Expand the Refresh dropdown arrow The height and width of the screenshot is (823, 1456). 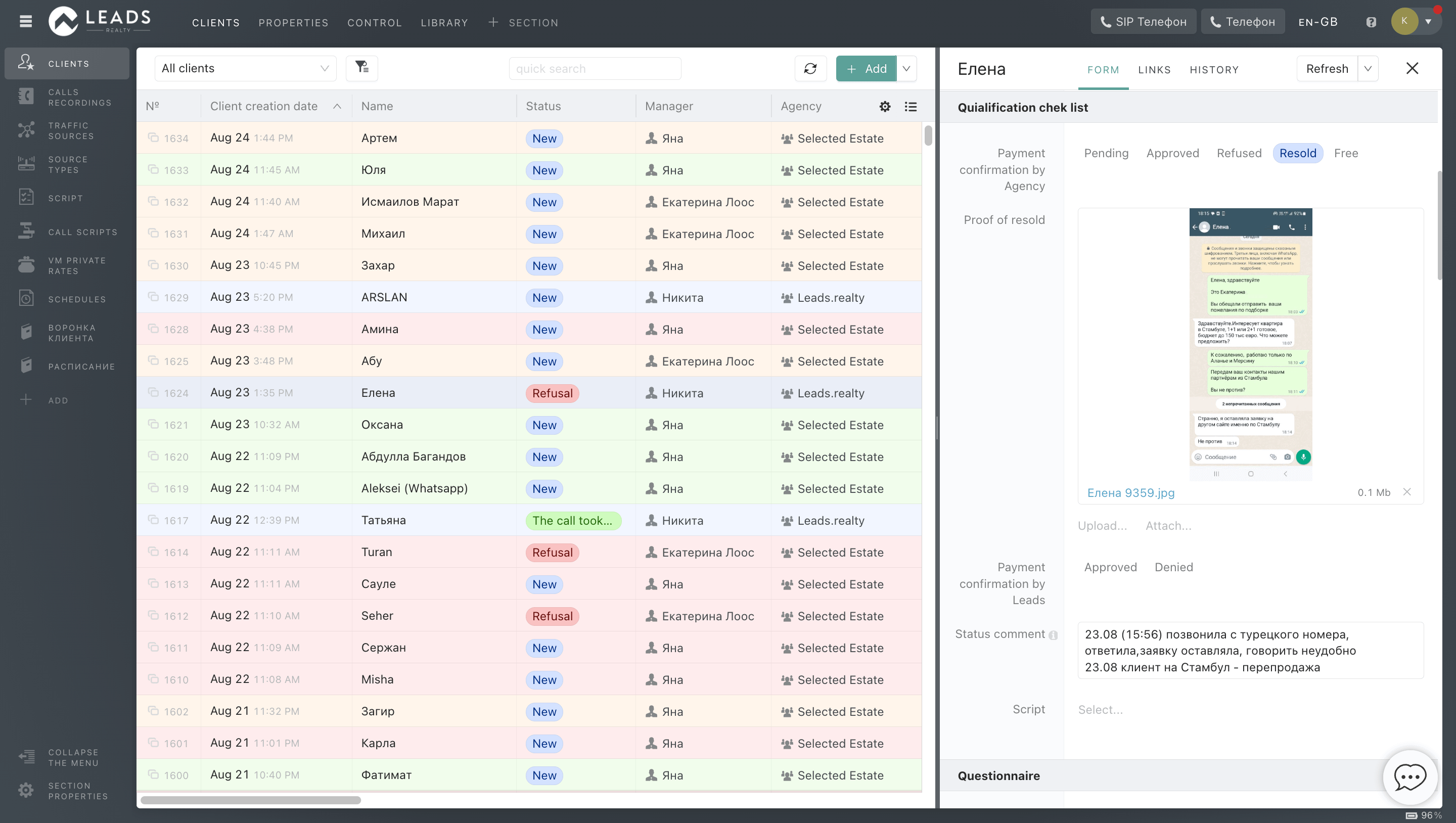click(x=1368, y=68)
